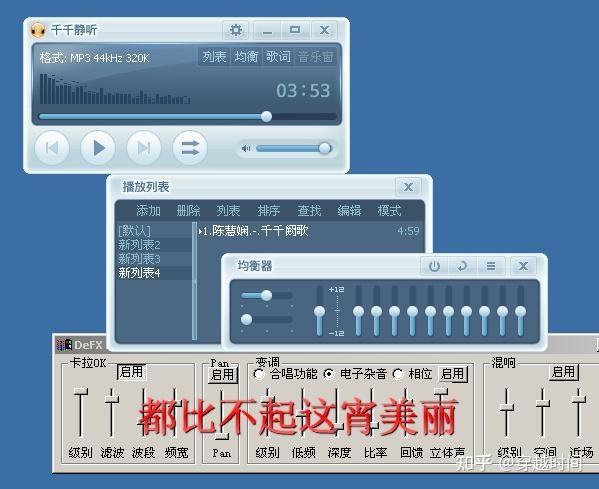Click the DeFX title bar icon
Image resolution: width=599 pixels, height=489 pixels.
[x=64, y=345]
